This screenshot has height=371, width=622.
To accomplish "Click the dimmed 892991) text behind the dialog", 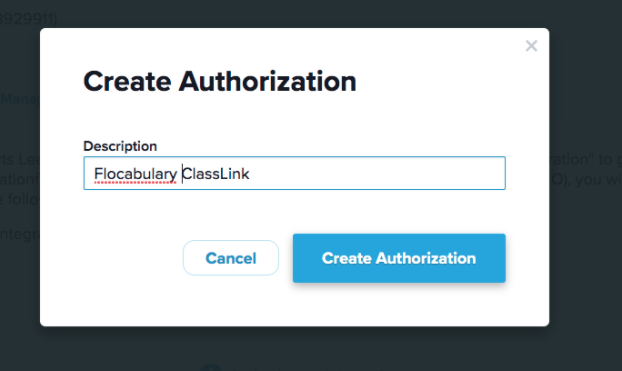I will point(29,19).
